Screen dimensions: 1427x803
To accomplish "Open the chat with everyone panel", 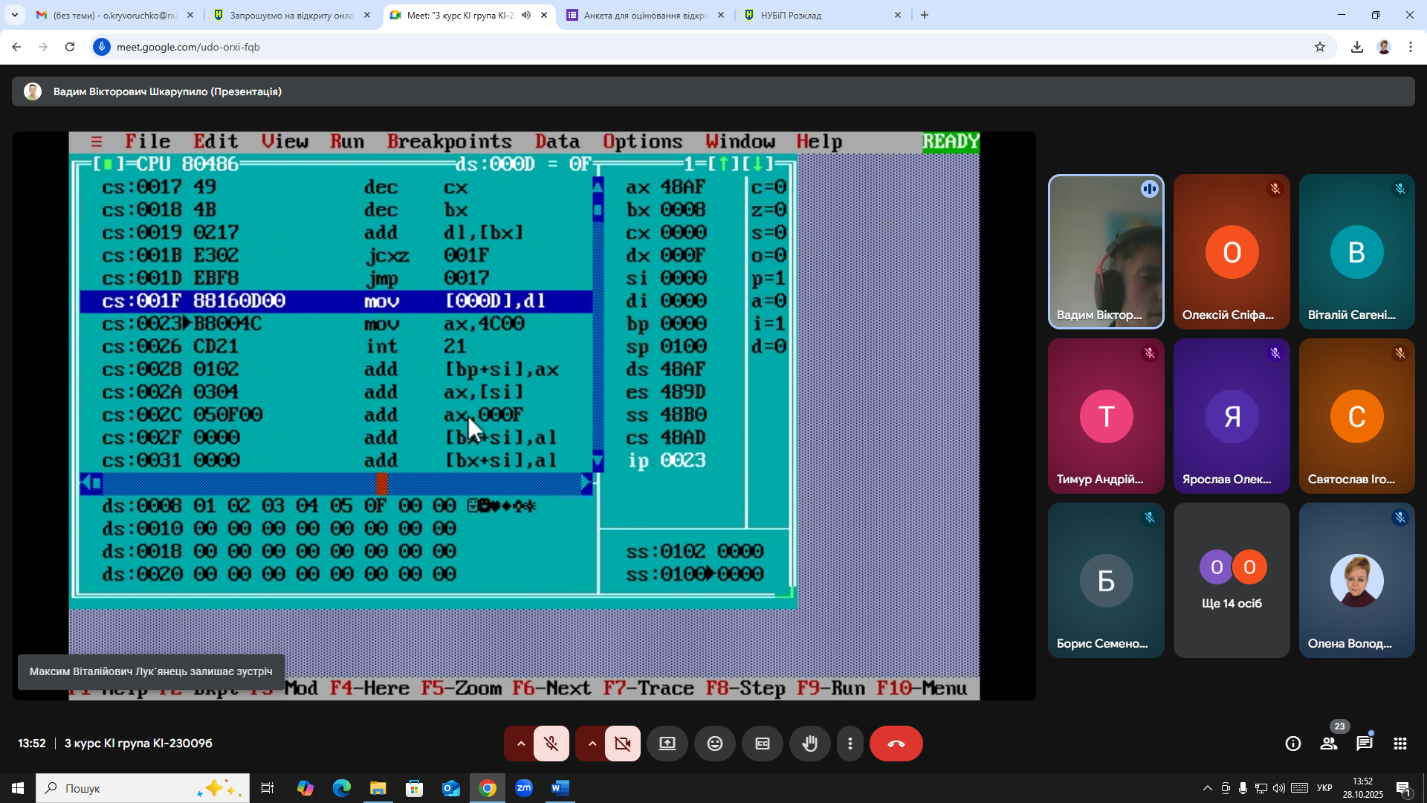I will [x=1364, y=743].
